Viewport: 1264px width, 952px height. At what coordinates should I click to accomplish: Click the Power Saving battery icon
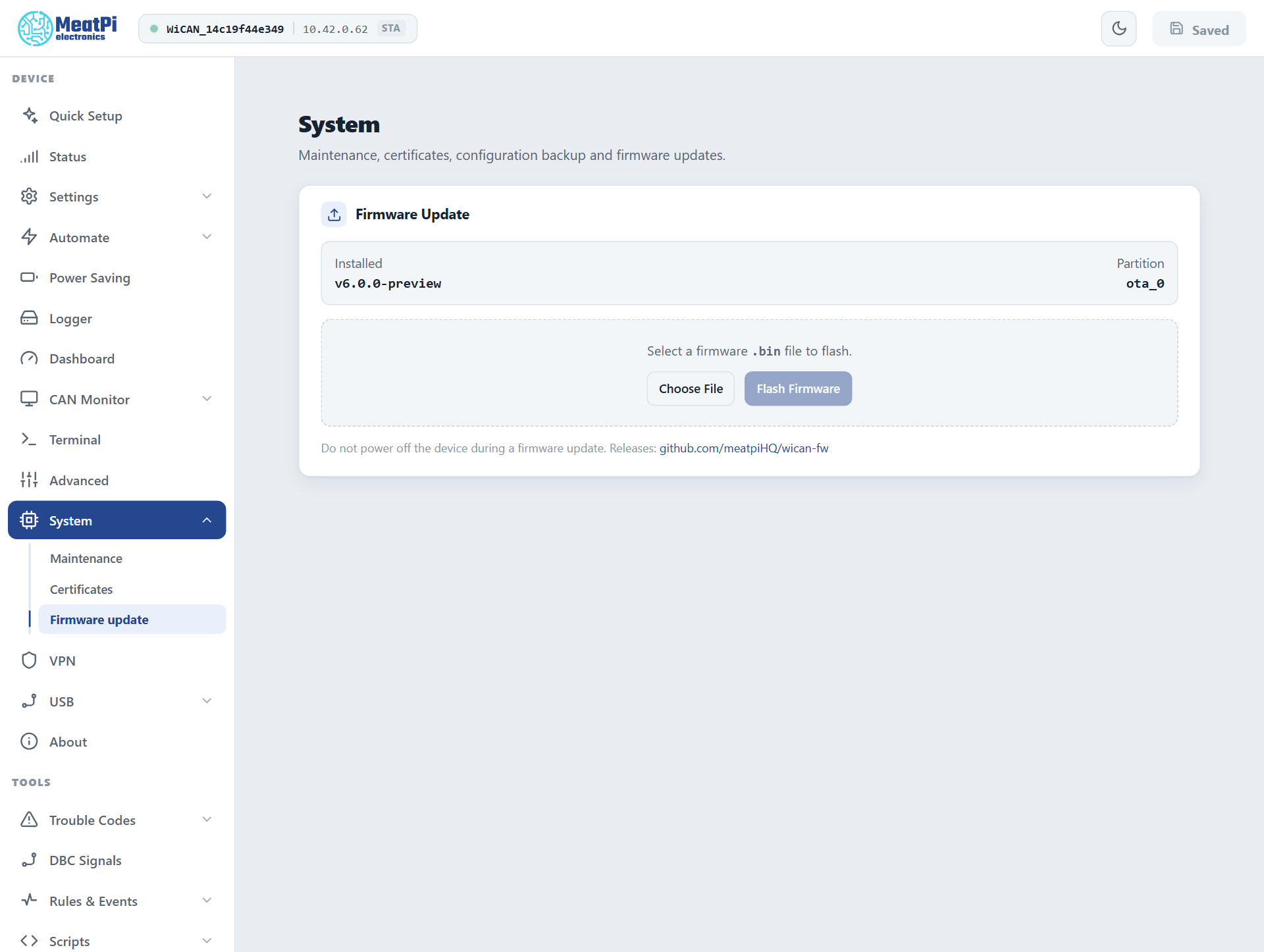point(30,277)
